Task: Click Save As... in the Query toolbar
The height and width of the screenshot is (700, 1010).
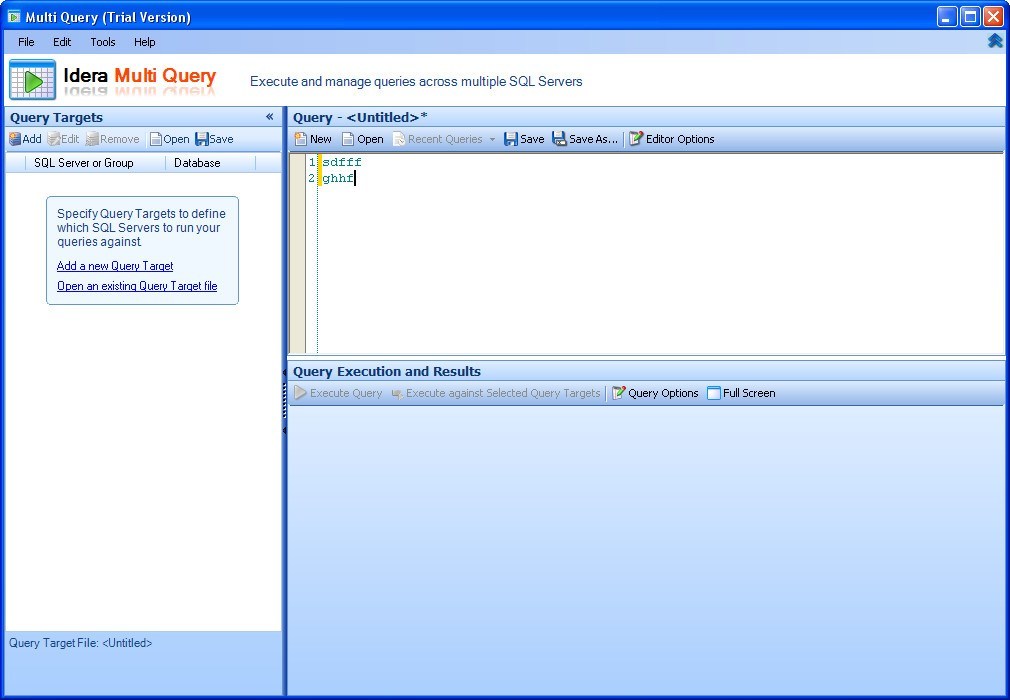Action: pos(585,139)
